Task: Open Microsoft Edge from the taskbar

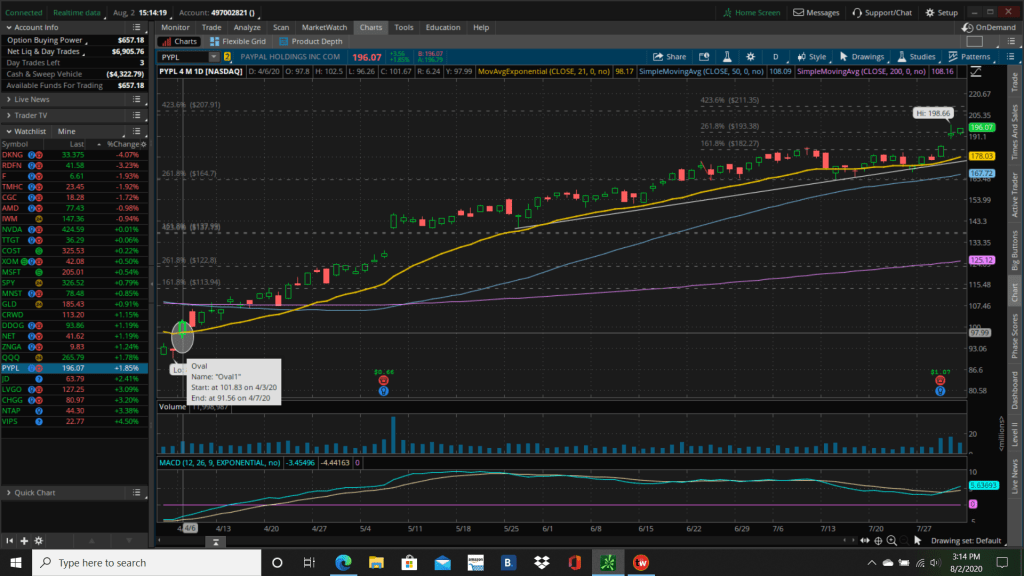Action: 343,562
